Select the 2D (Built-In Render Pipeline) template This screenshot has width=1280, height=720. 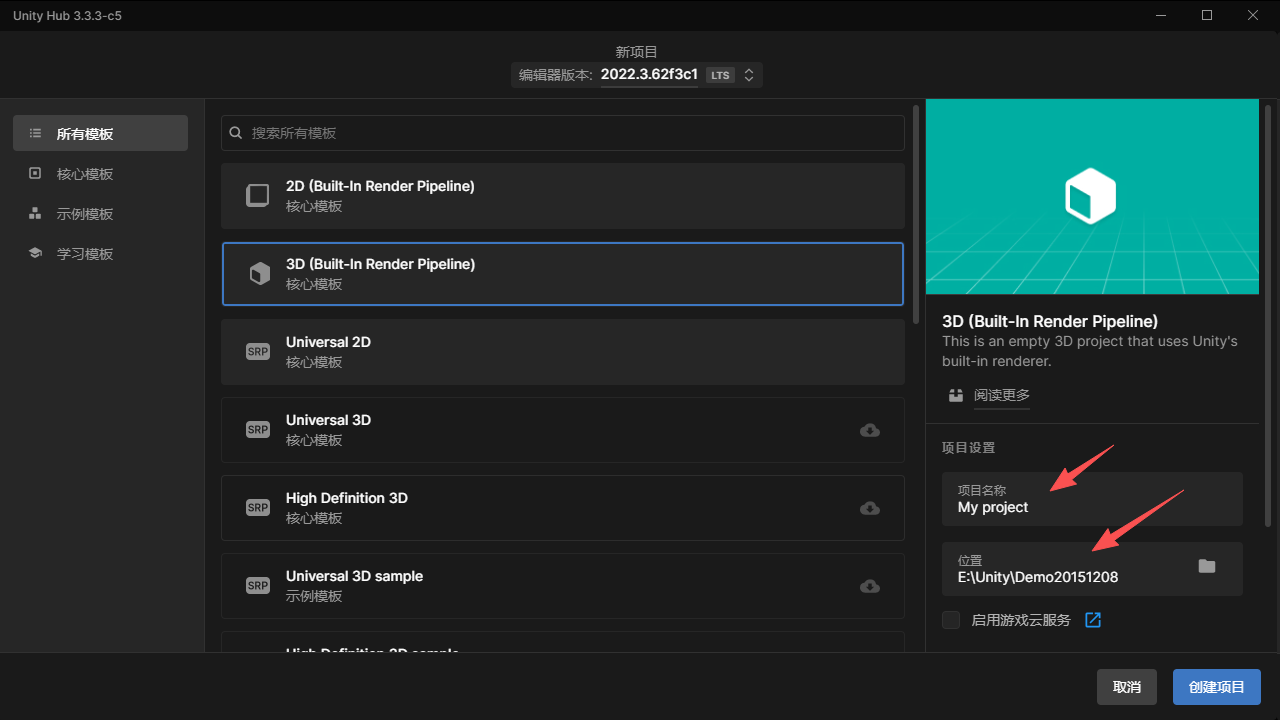[563, 196]
